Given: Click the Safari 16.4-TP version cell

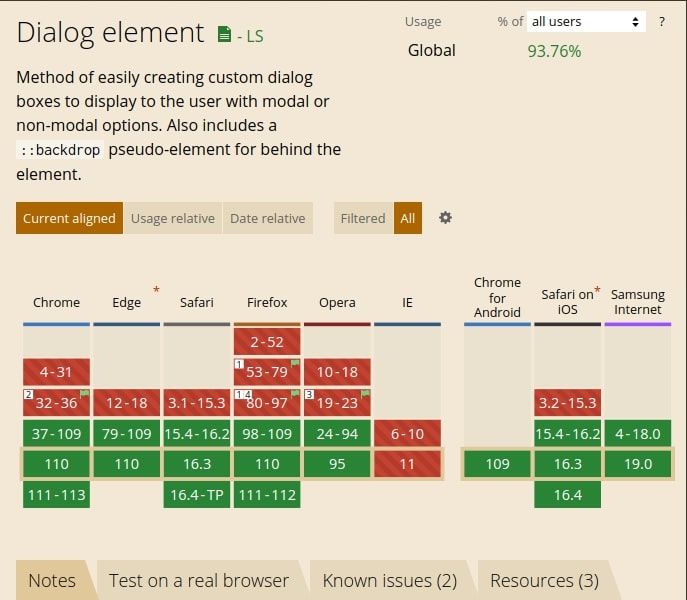Looking at the screenshot, I should 197,495.
